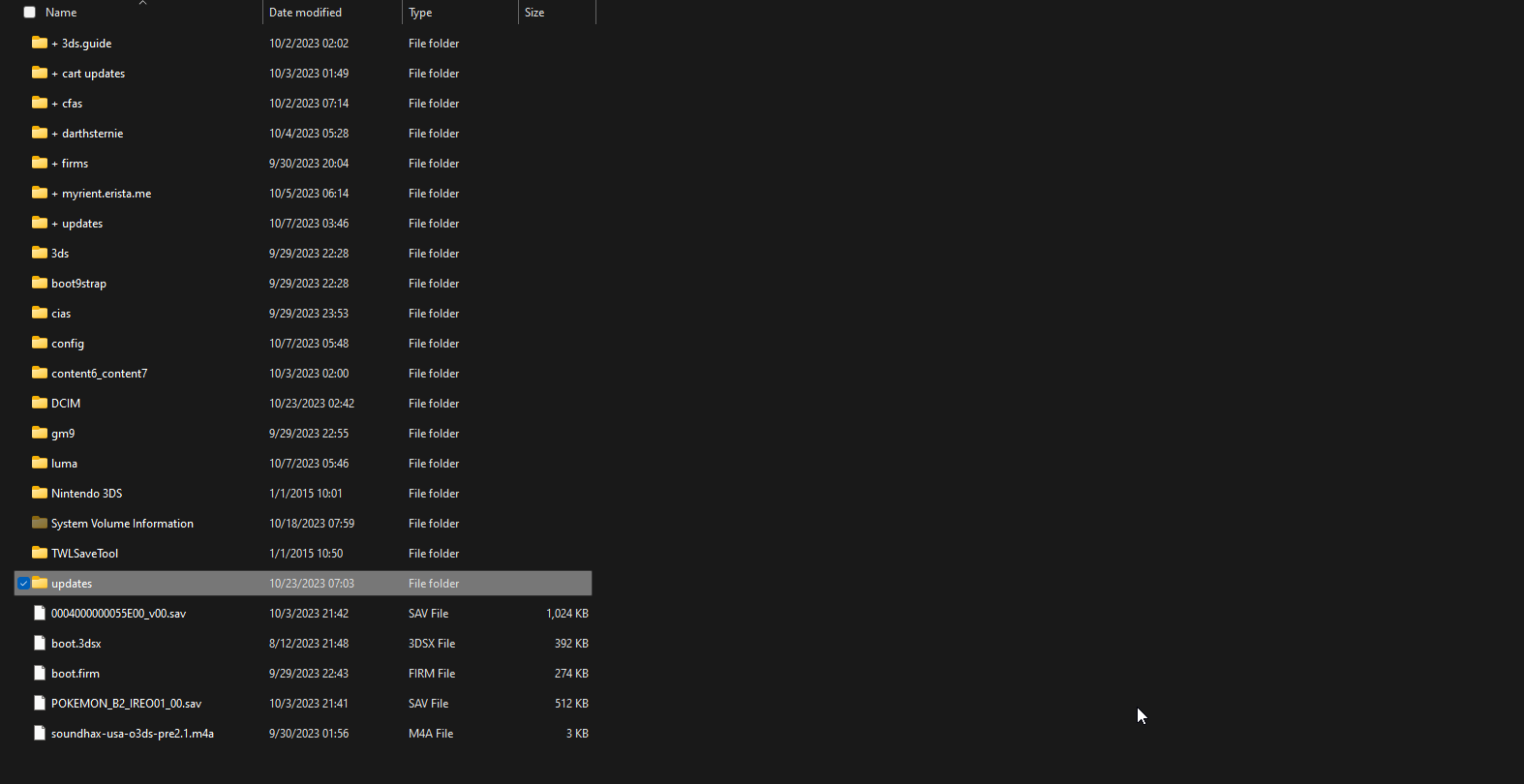Sort files by Type column
This screenshot has width=1524, height=784.
coord(420,13)
